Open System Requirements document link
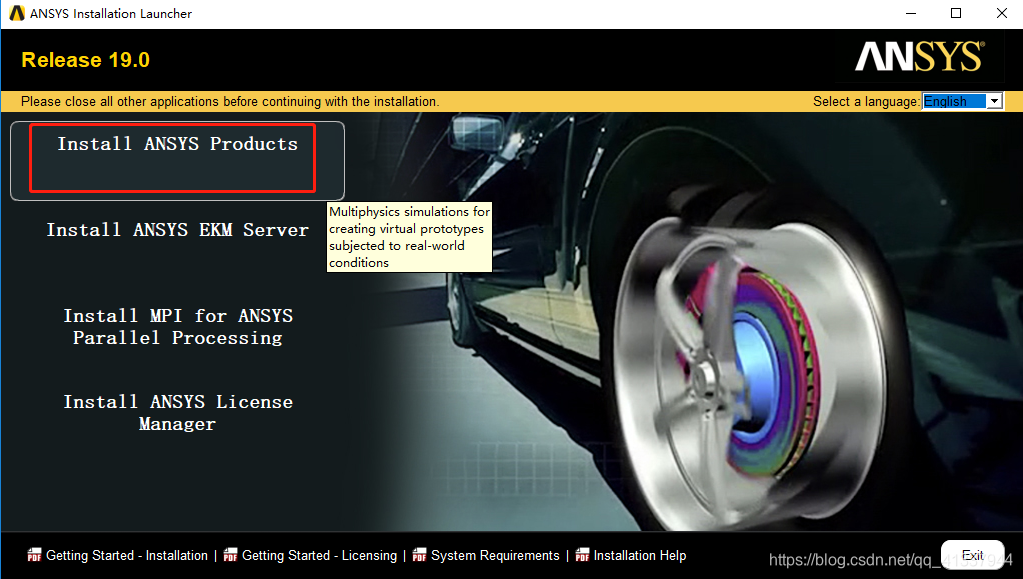The image size is (1023, 579). click(495, 556)
